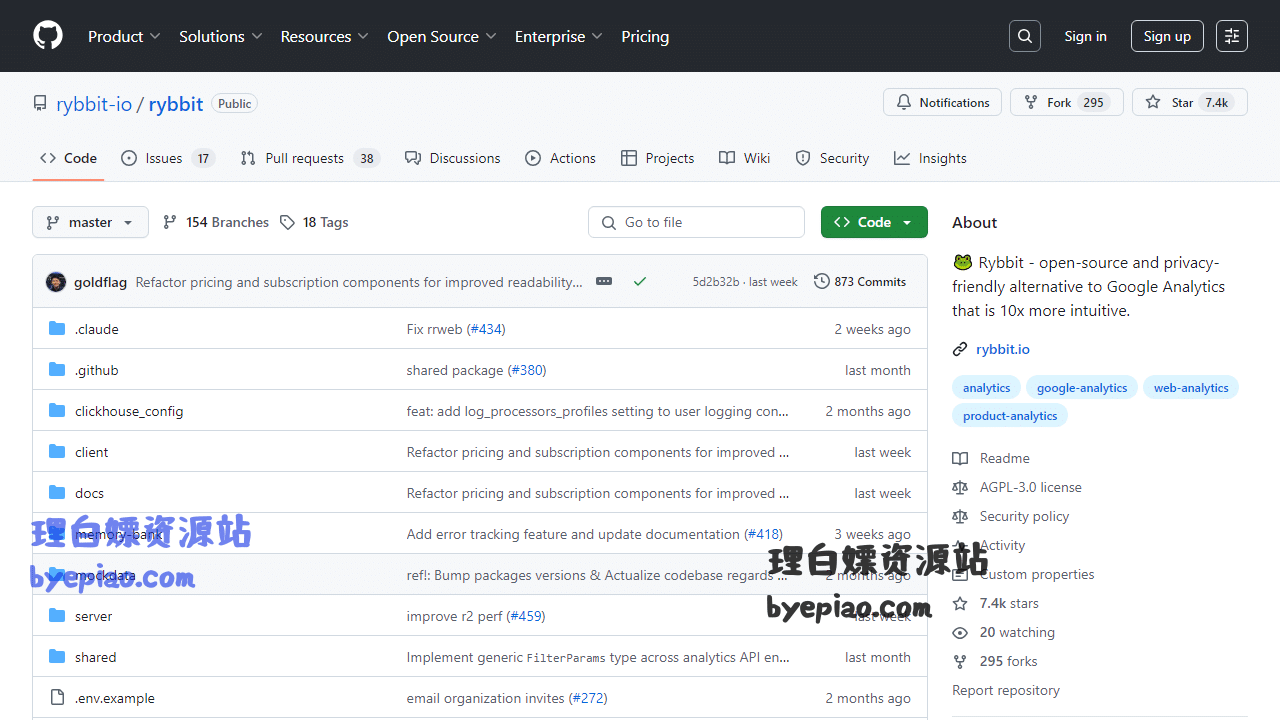Click the eye icon beside 20 watching
The width and height of the screenshot is (1280, 720).
[x=960, y=632]
